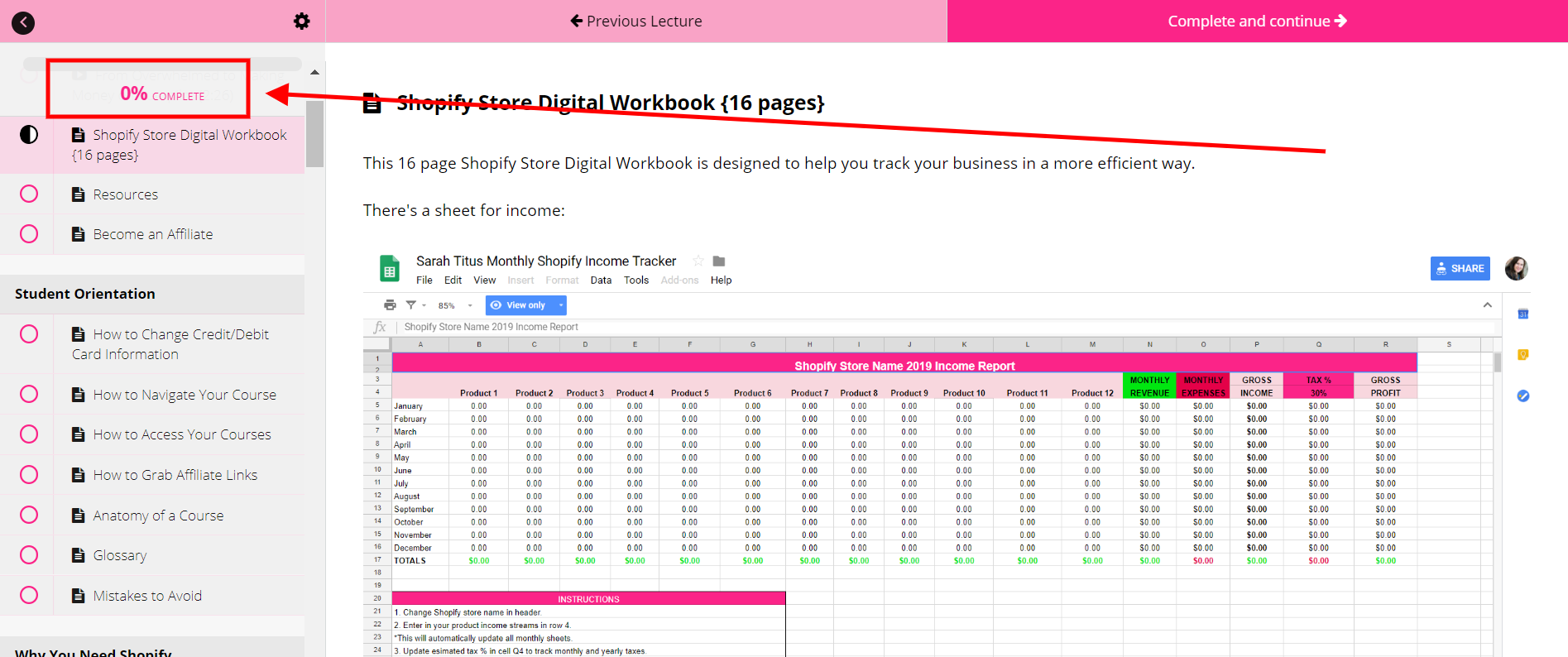Open the Keep notes side panel icon

1522,355
